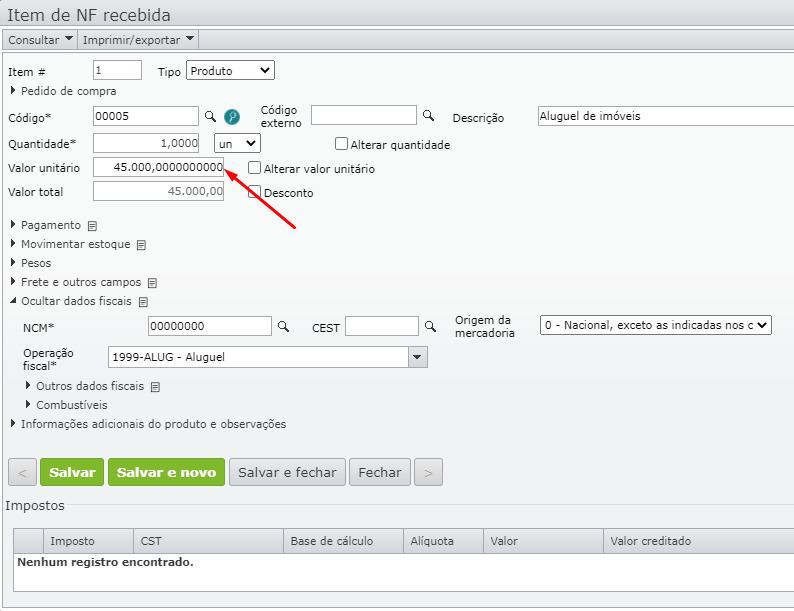Open the Consultar menu
The height and width of the screenshot is (611, 794).
click(40, 39)
